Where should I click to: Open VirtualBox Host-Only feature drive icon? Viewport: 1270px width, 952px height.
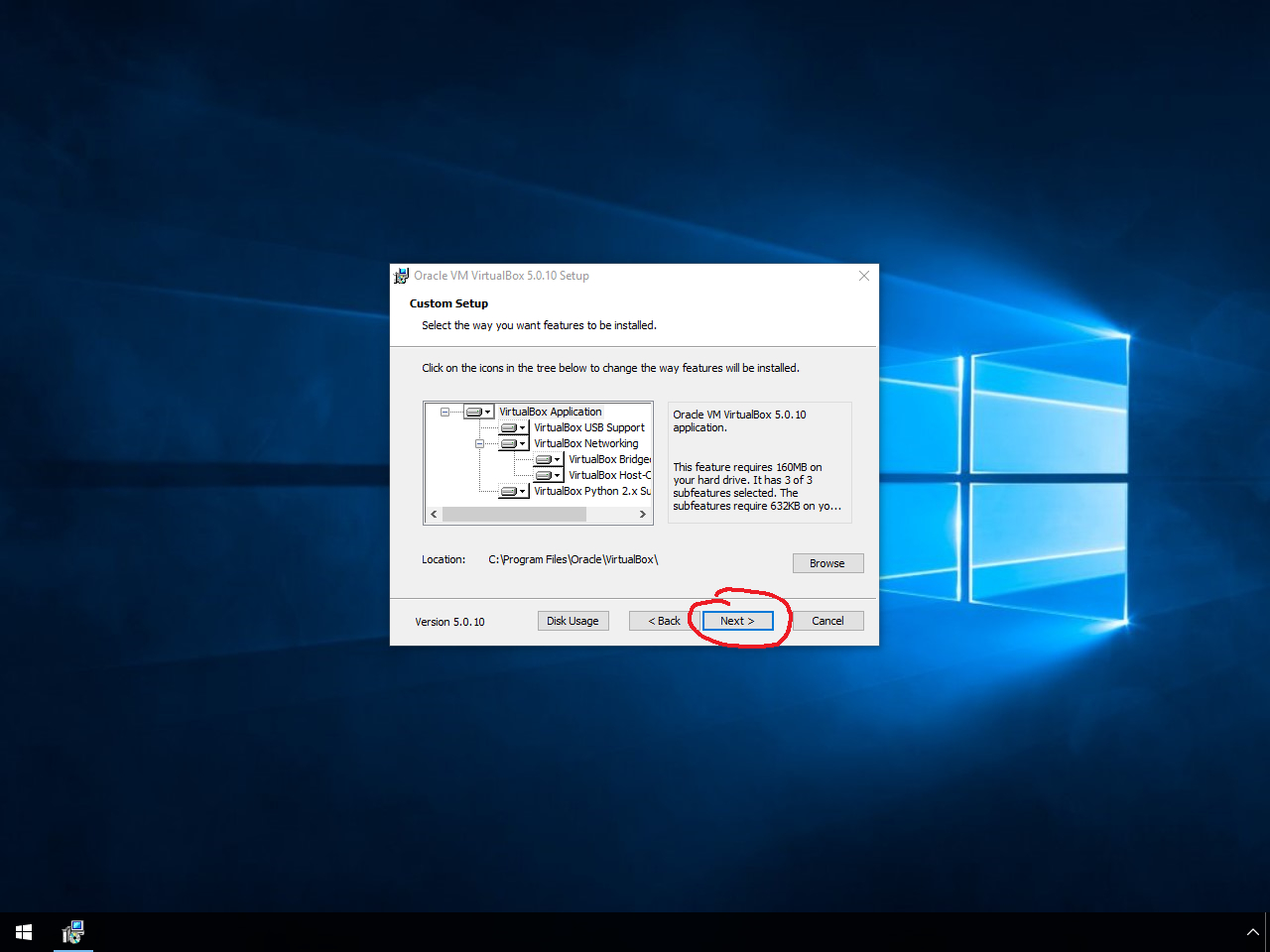coord(548,475)
